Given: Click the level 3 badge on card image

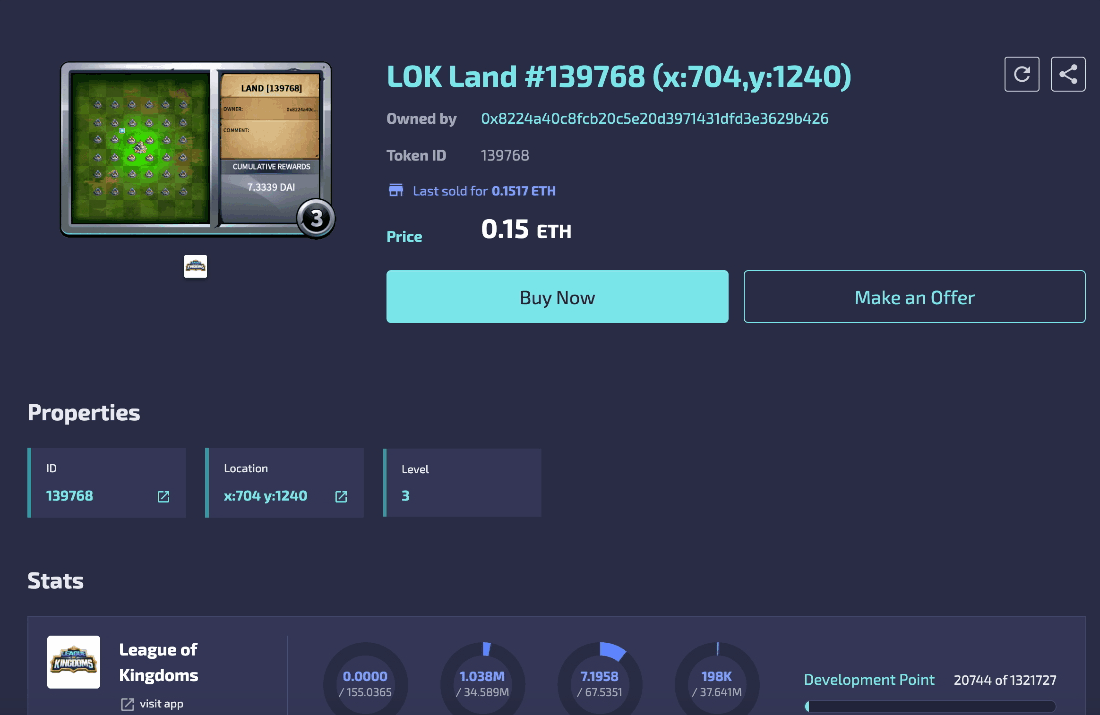Looking at the screenshot, I should tap(316, 219).
